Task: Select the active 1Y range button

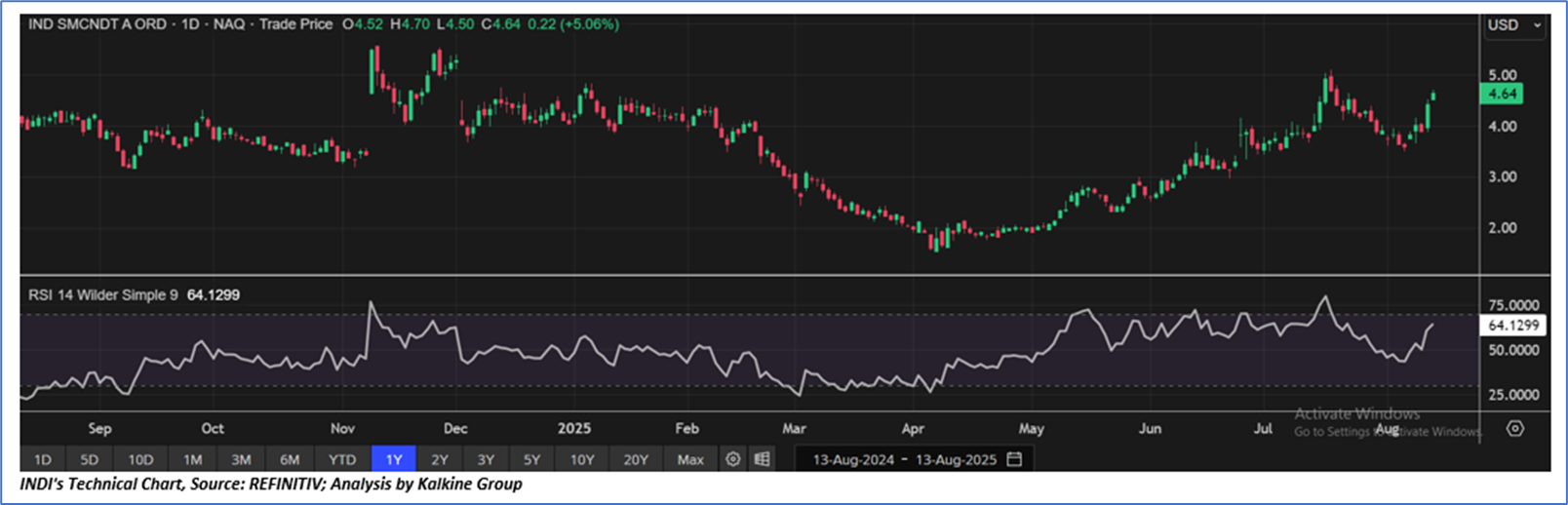Action: [x=394, y=459]
